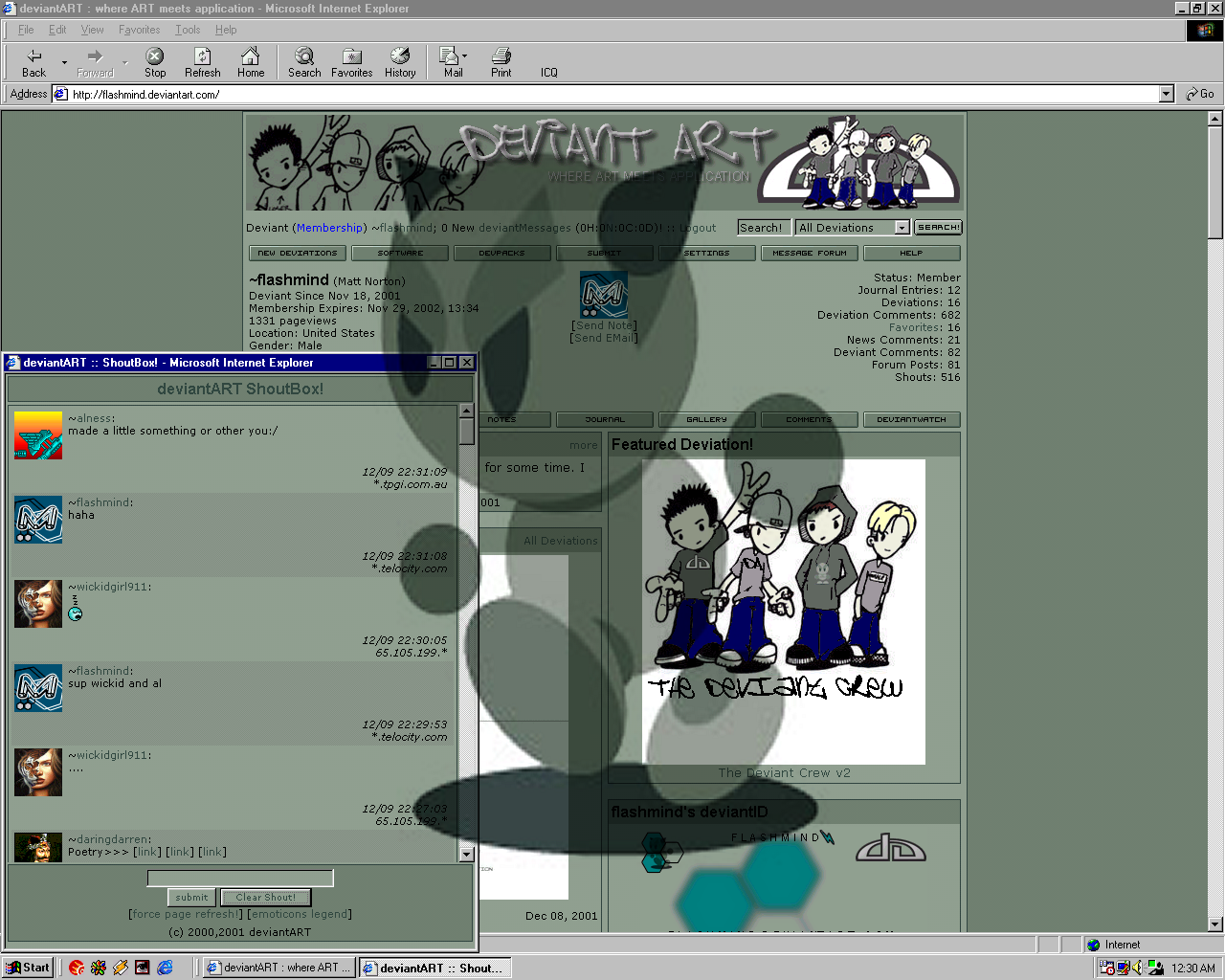
Task: Click the Go button beside address bar
Action: (x=1200, y=94)
